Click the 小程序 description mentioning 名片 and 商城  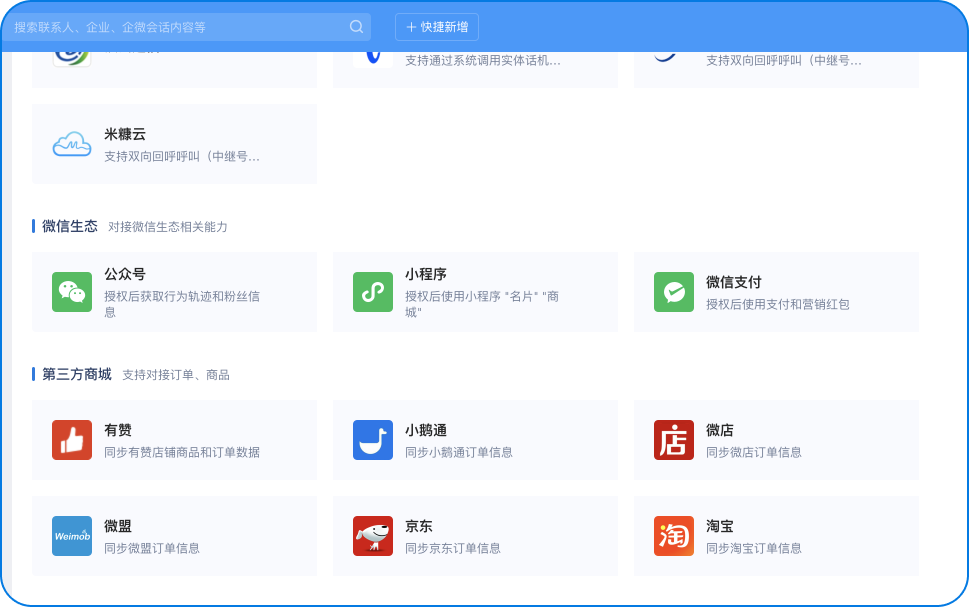pyautogui.click(x=482, y=304)
